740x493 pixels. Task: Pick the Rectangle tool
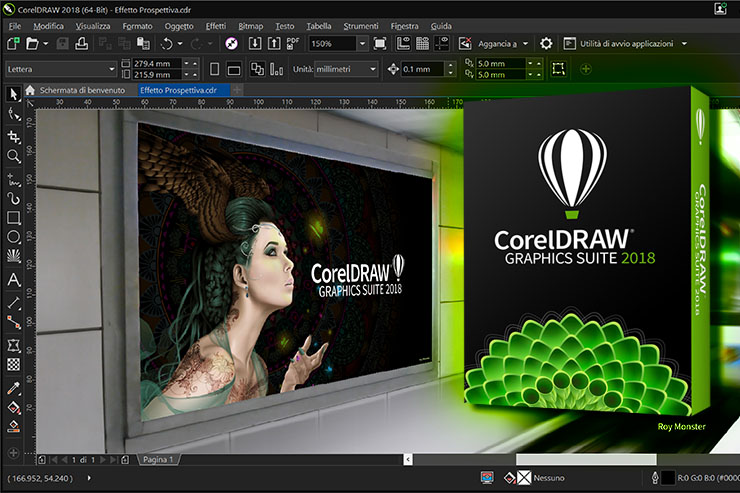click(x=14, y=217)
